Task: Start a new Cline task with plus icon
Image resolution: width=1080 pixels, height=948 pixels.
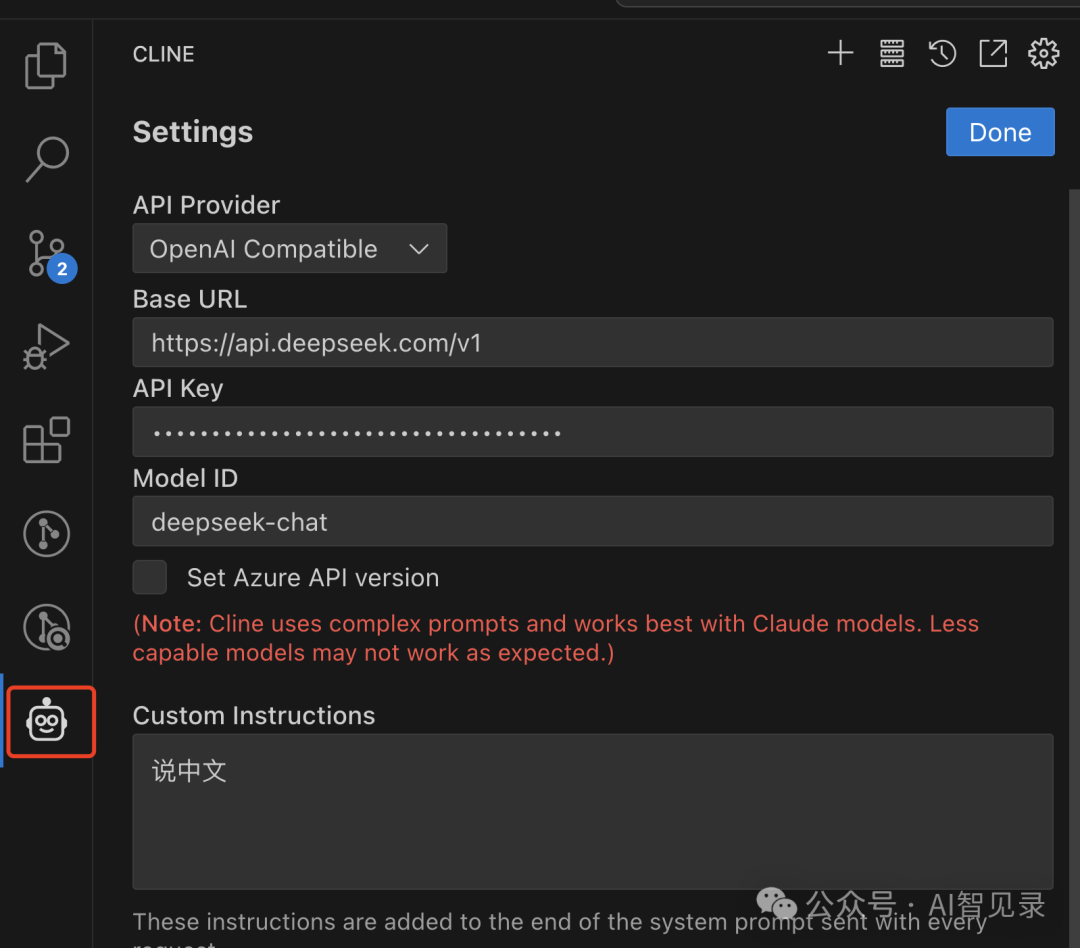Action: pyautogui.click(x=840, y=53)
